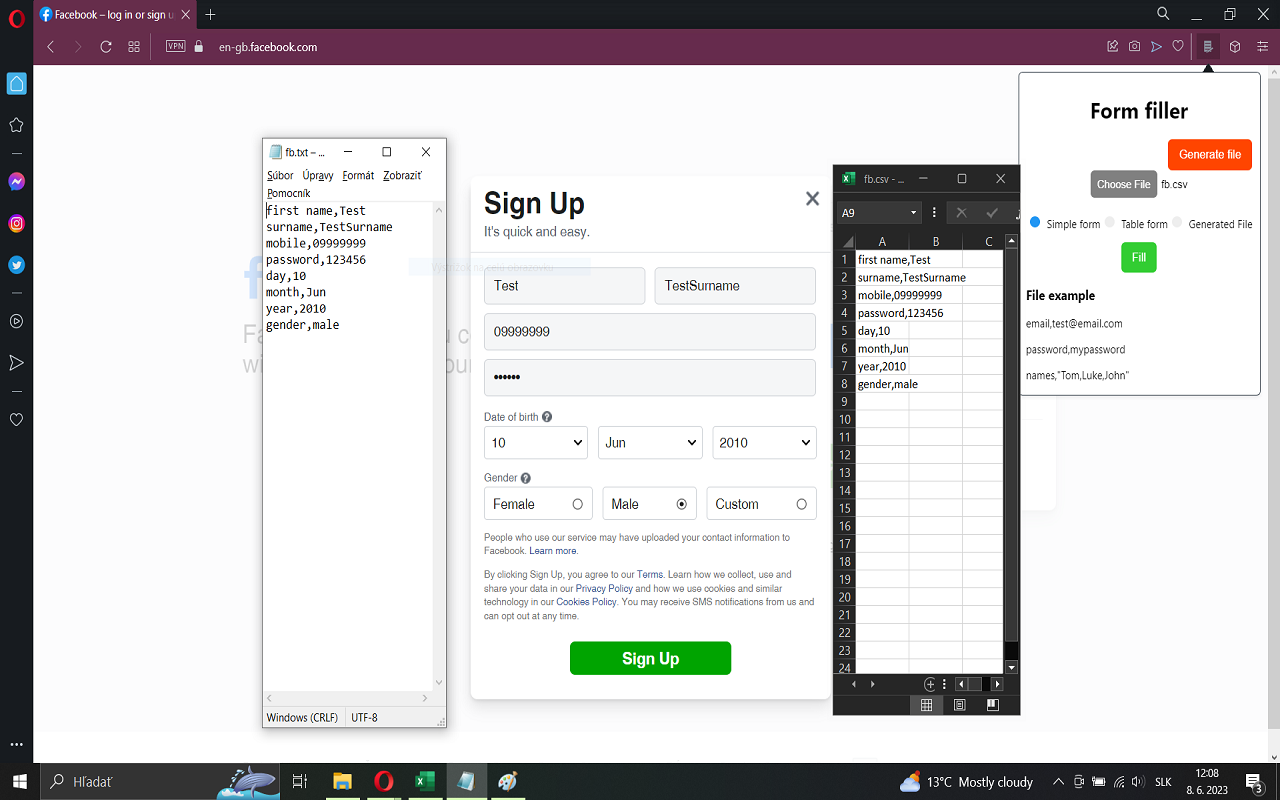Select the Generated File option
This screenshot has width=1280, height=800.
pos(1177,222)
